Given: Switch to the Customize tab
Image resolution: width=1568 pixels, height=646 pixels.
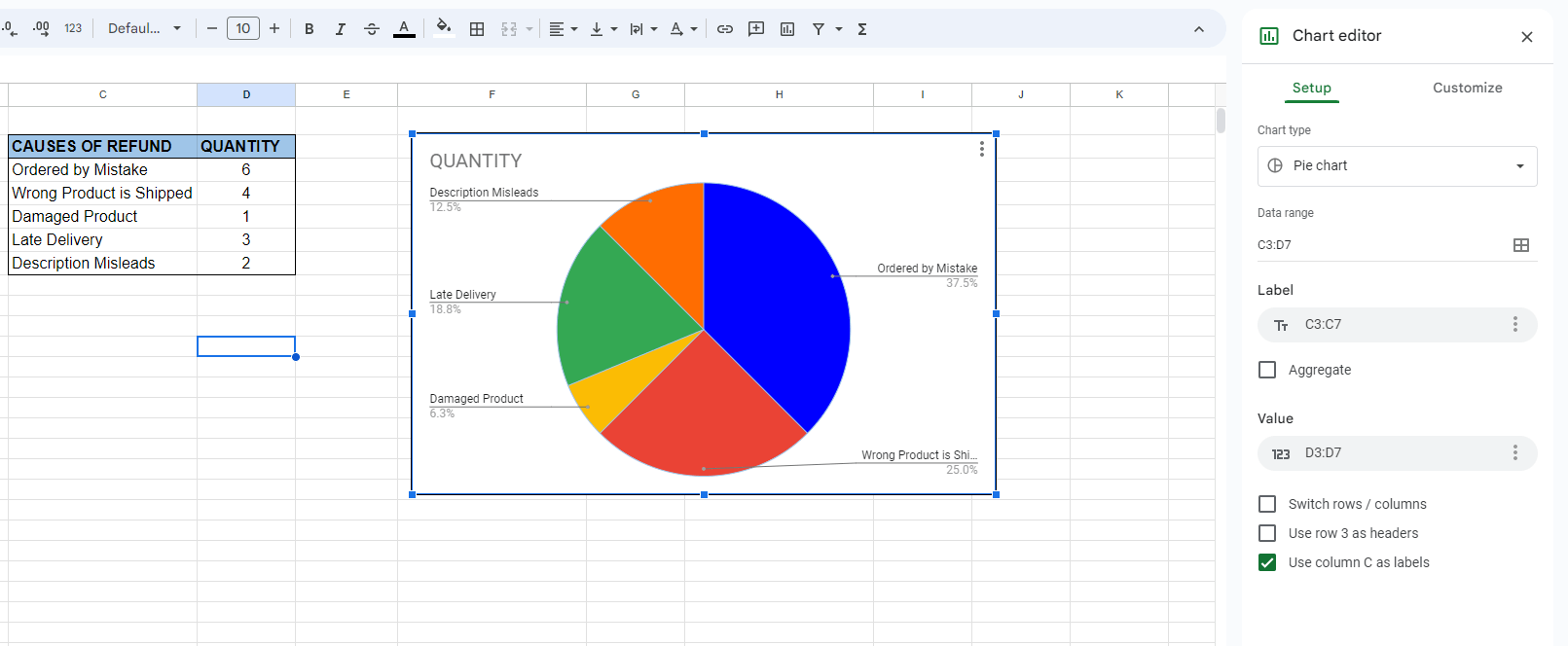Looking at the screenshot, I should pos(1467,88).
